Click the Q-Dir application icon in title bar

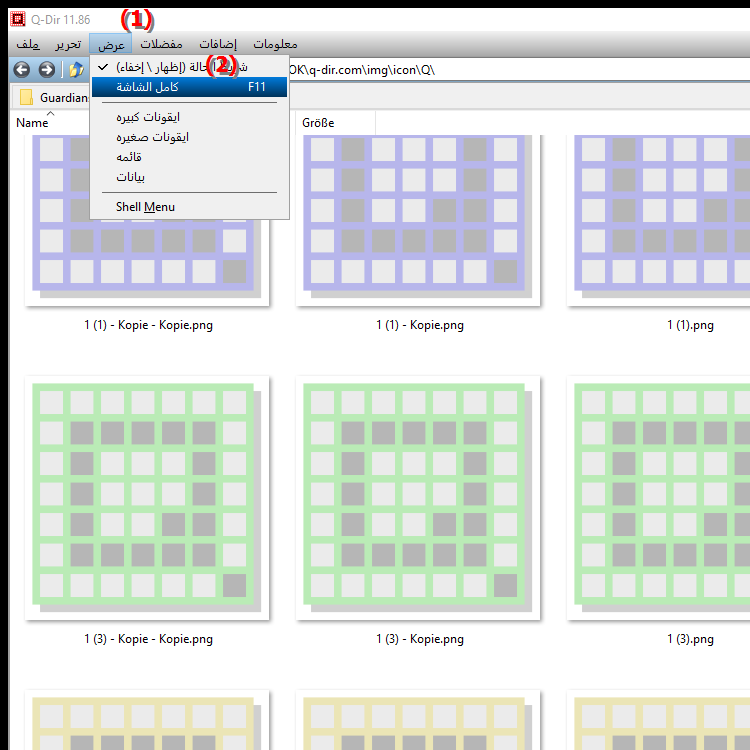click(x=18, y=20)
